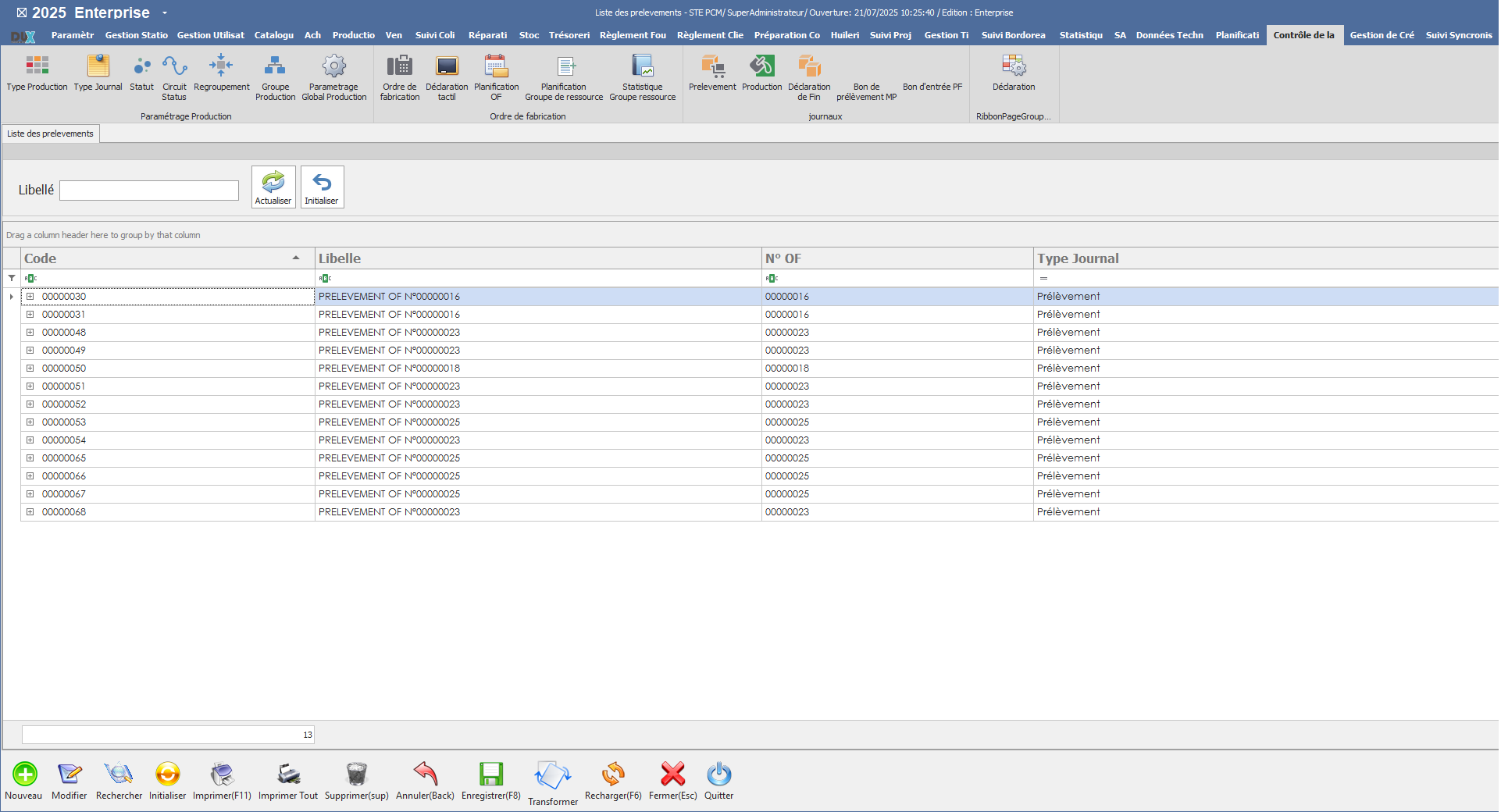Expand row 00000030 details
The height and width of the screenshot is (812, 1501).
click(30, 297)
